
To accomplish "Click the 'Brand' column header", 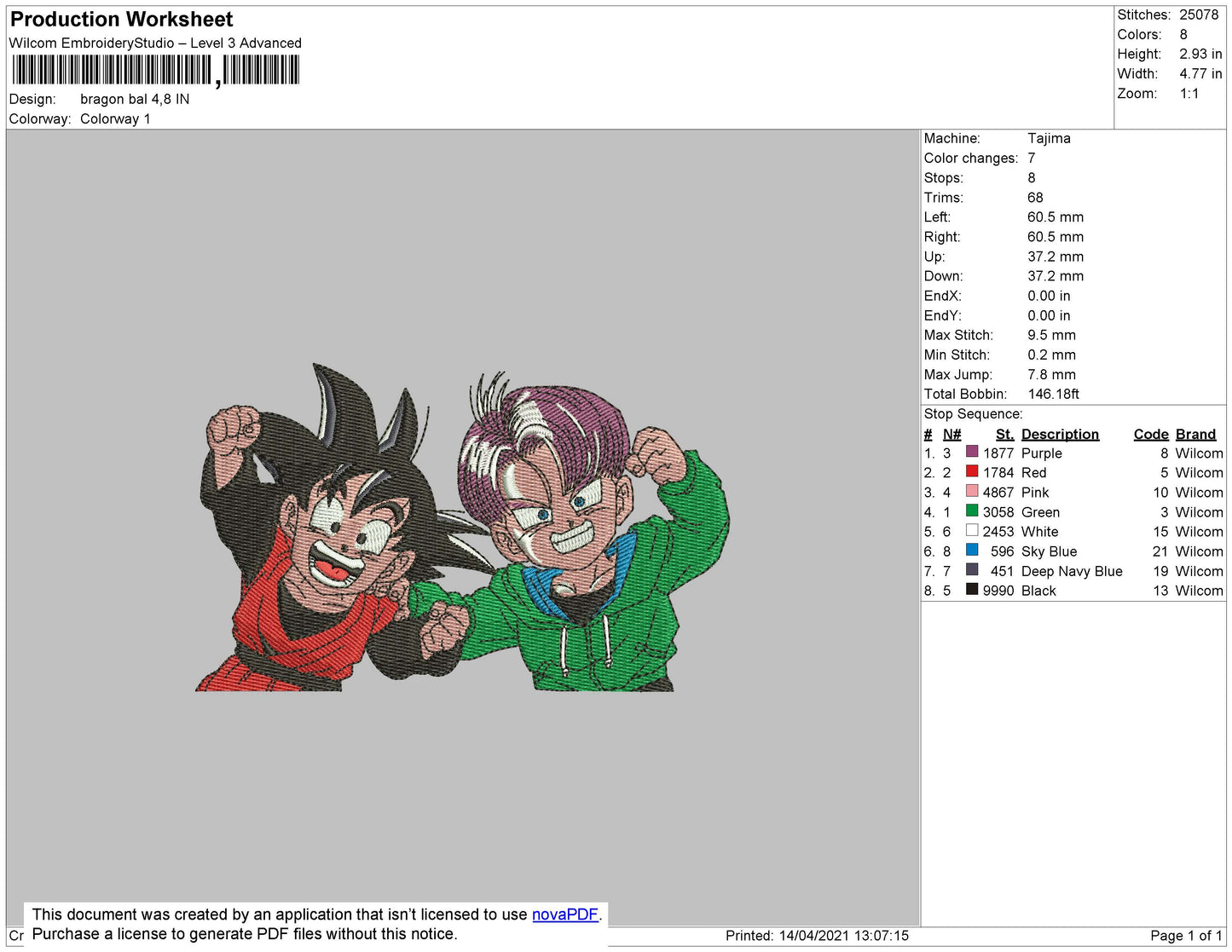I will point(1195,434).
